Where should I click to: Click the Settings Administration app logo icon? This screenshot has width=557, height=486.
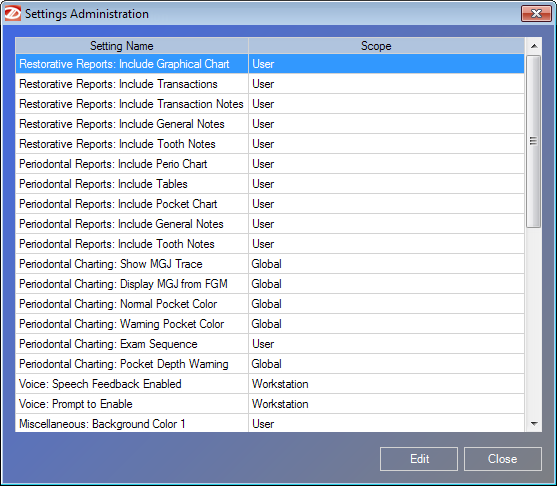12,14
